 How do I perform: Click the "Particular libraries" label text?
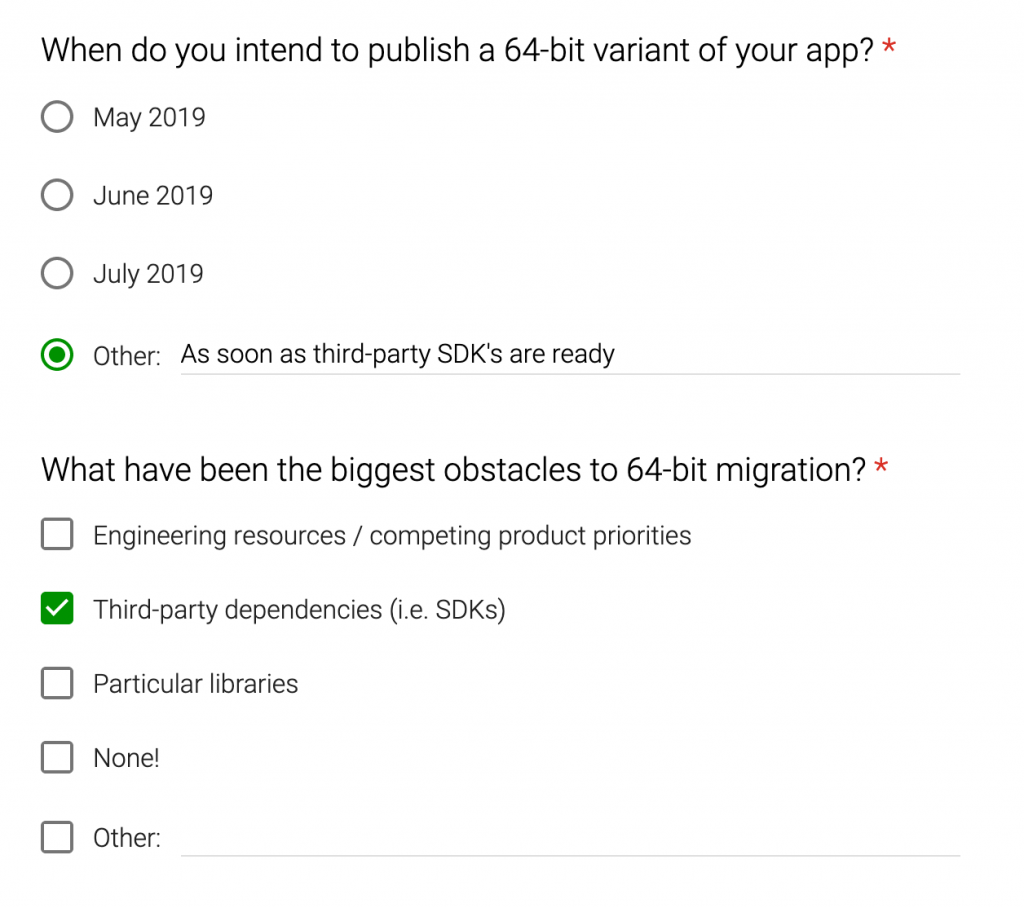point(195,684)
